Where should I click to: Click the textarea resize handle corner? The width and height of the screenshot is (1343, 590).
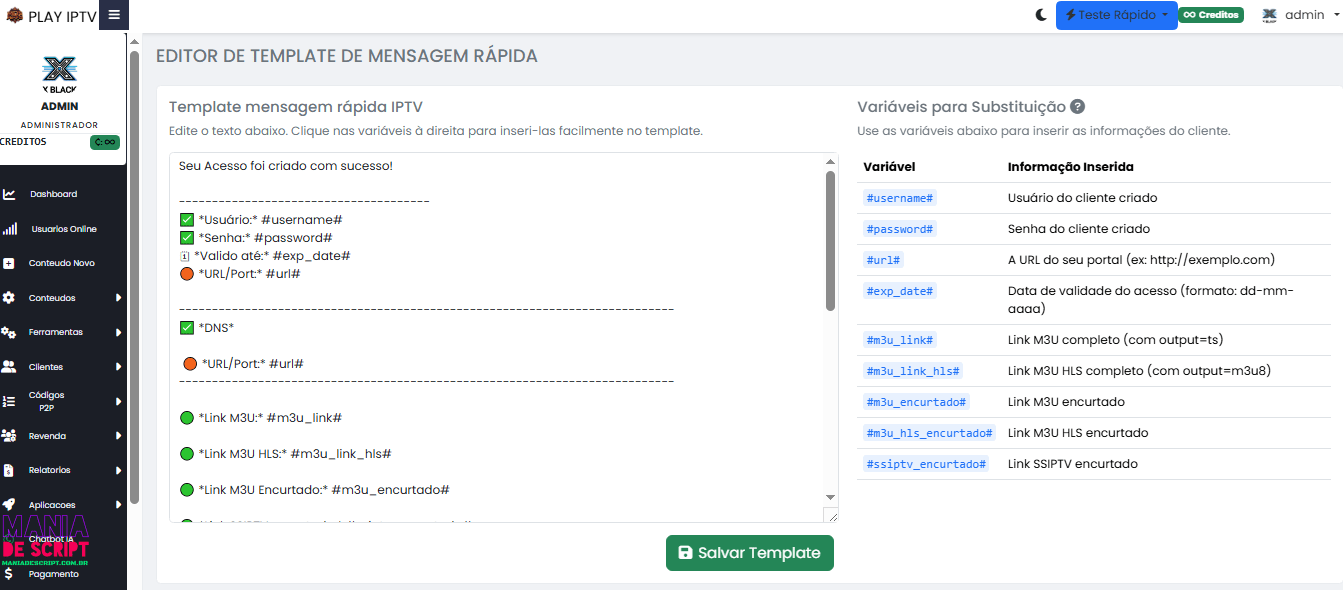tap(831, 514)
